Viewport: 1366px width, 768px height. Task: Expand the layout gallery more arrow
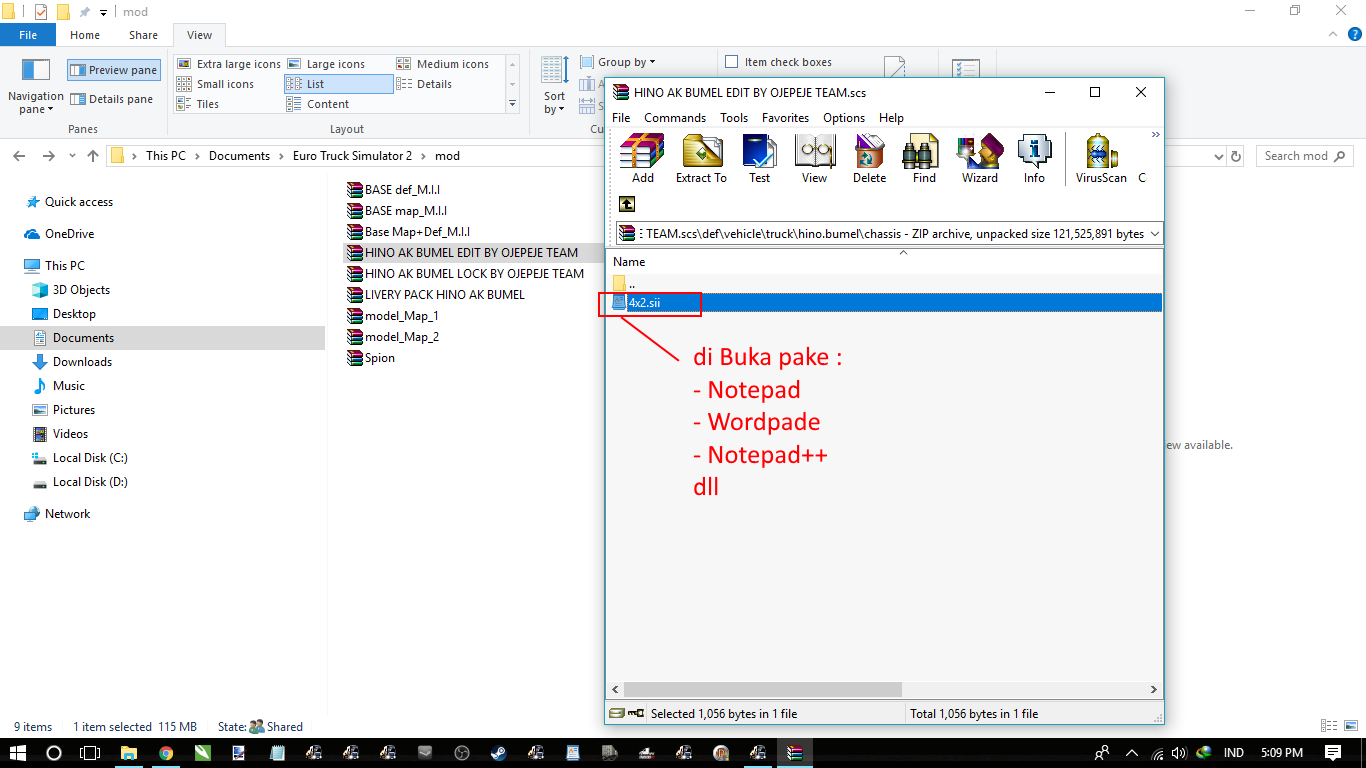(513, 104)
